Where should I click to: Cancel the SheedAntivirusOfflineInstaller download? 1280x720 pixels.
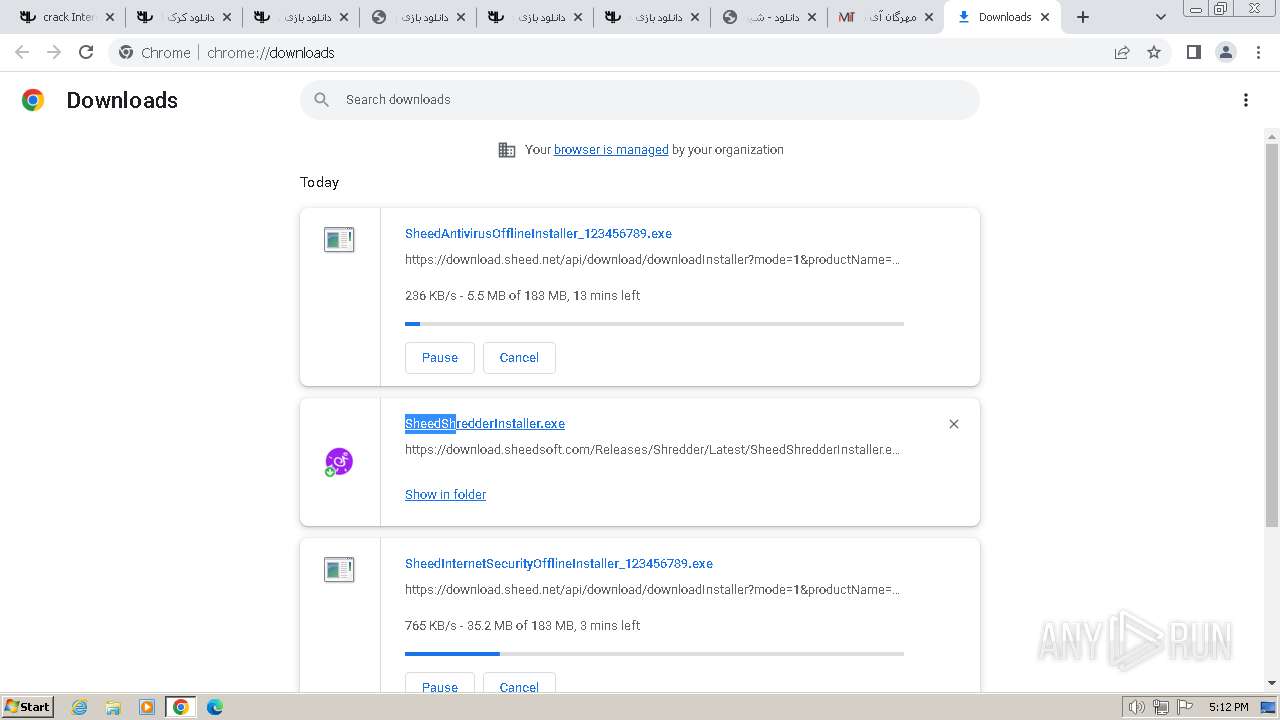(x=519, y=358)
